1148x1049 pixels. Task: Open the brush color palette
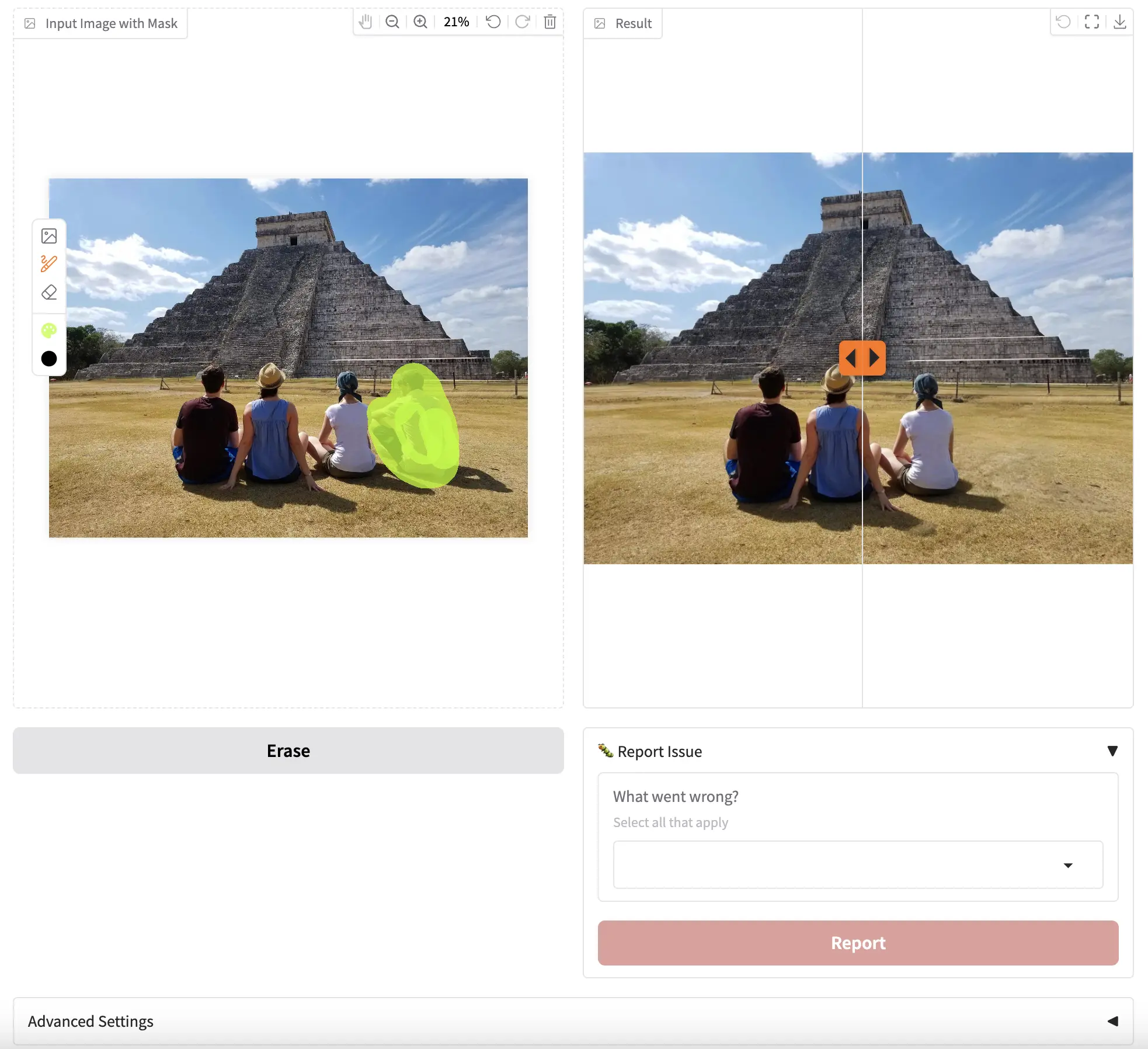coord(49,331)
